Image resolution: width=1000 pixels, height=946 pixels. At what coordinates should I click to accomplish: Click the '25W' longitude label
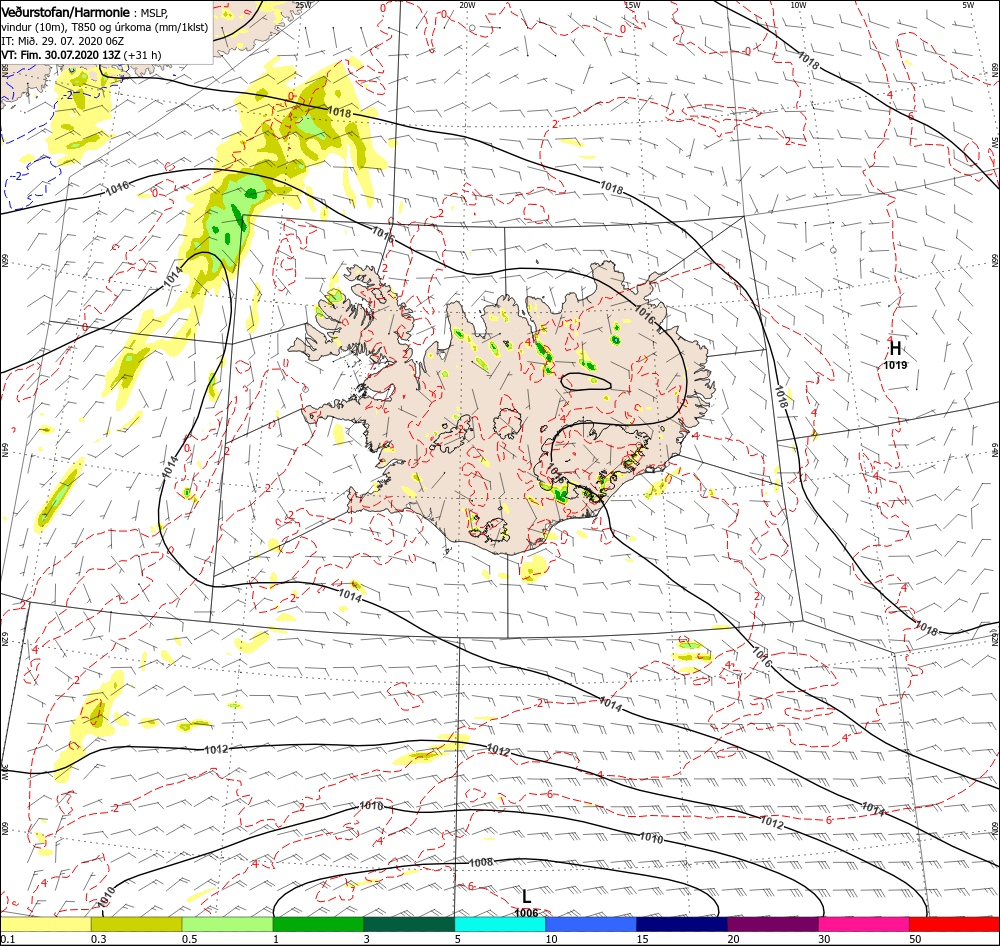(304, 5)
